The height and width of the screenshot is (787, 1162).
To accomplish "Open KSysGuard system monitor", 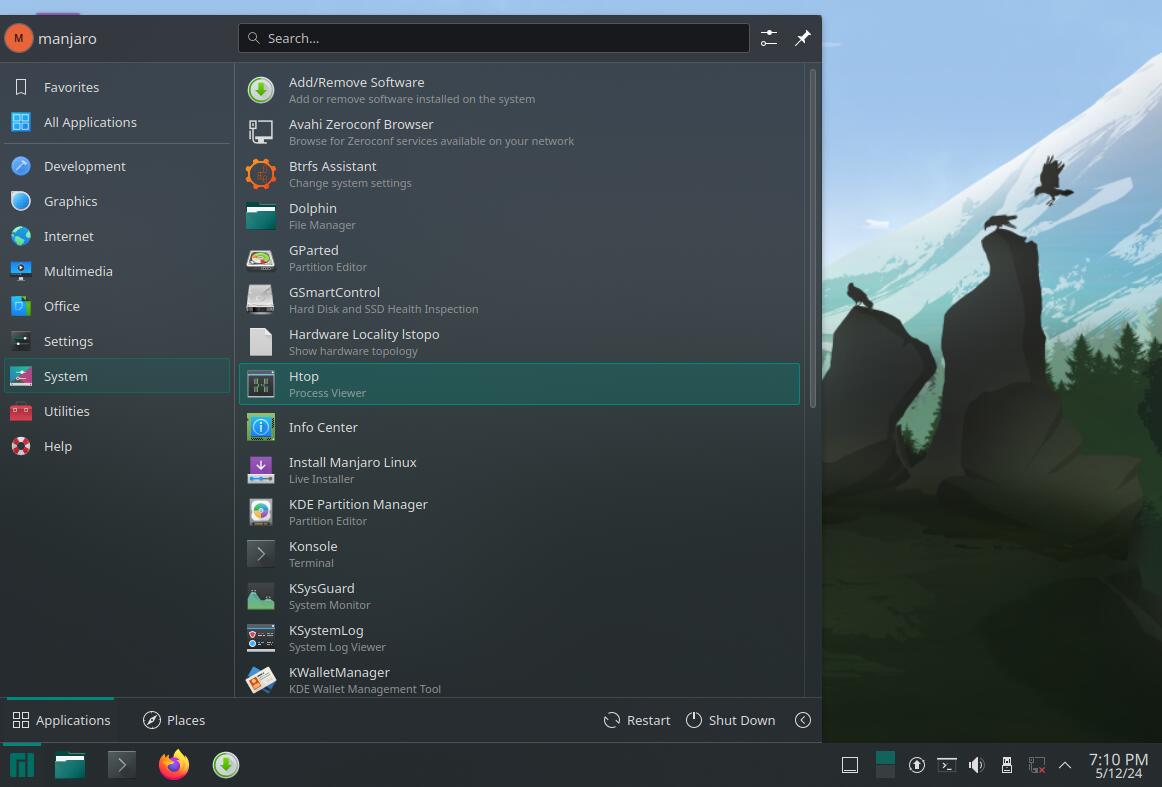I will point(519,596).
